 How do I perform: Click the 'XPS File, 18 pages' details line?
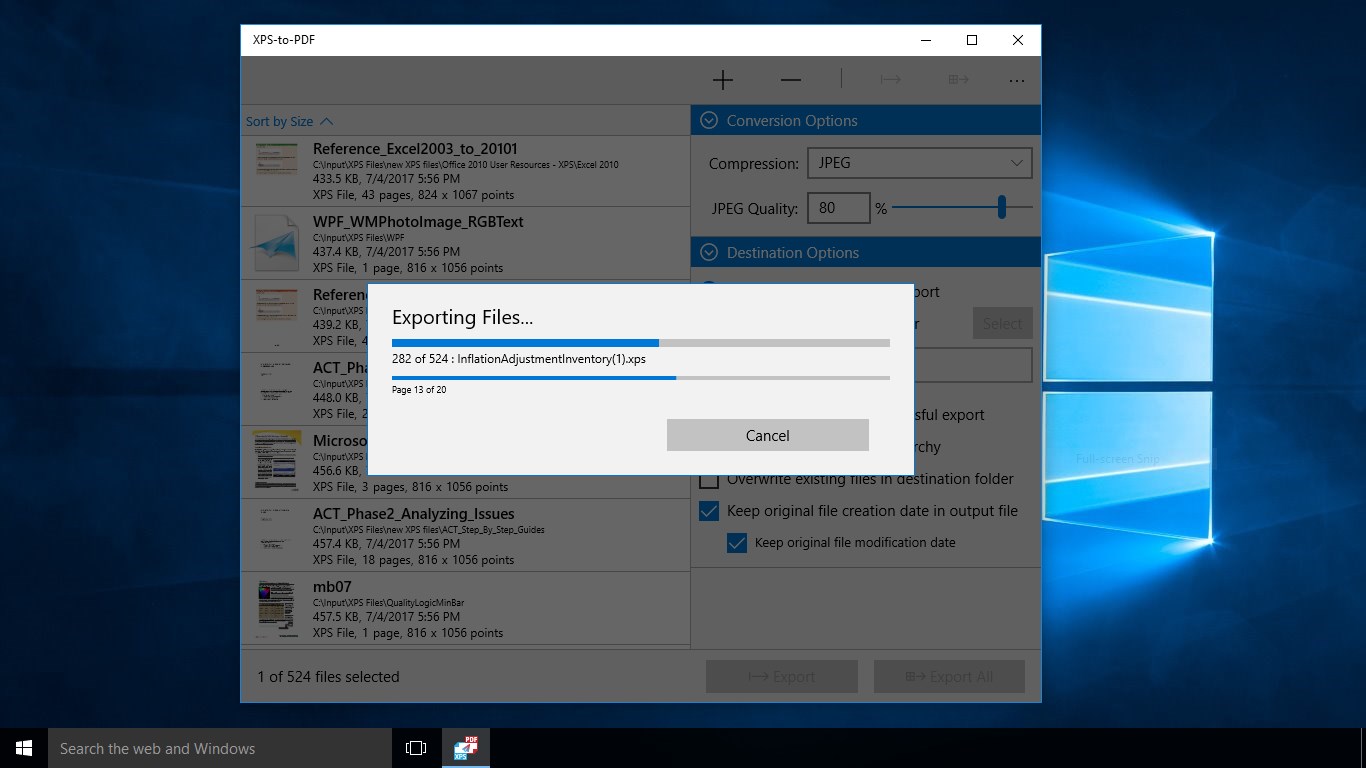click(x=413, y=560)
